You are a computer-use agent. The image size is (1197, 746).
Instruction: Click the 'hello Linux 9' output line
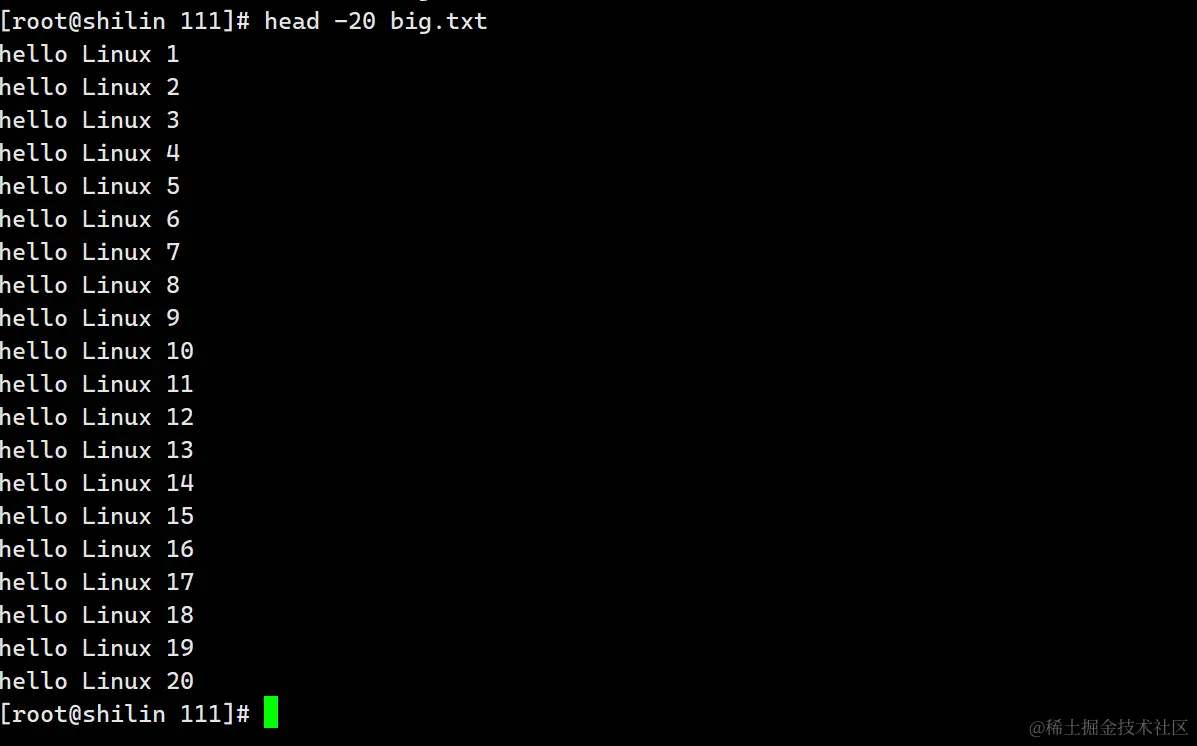[x=89, y=318]
